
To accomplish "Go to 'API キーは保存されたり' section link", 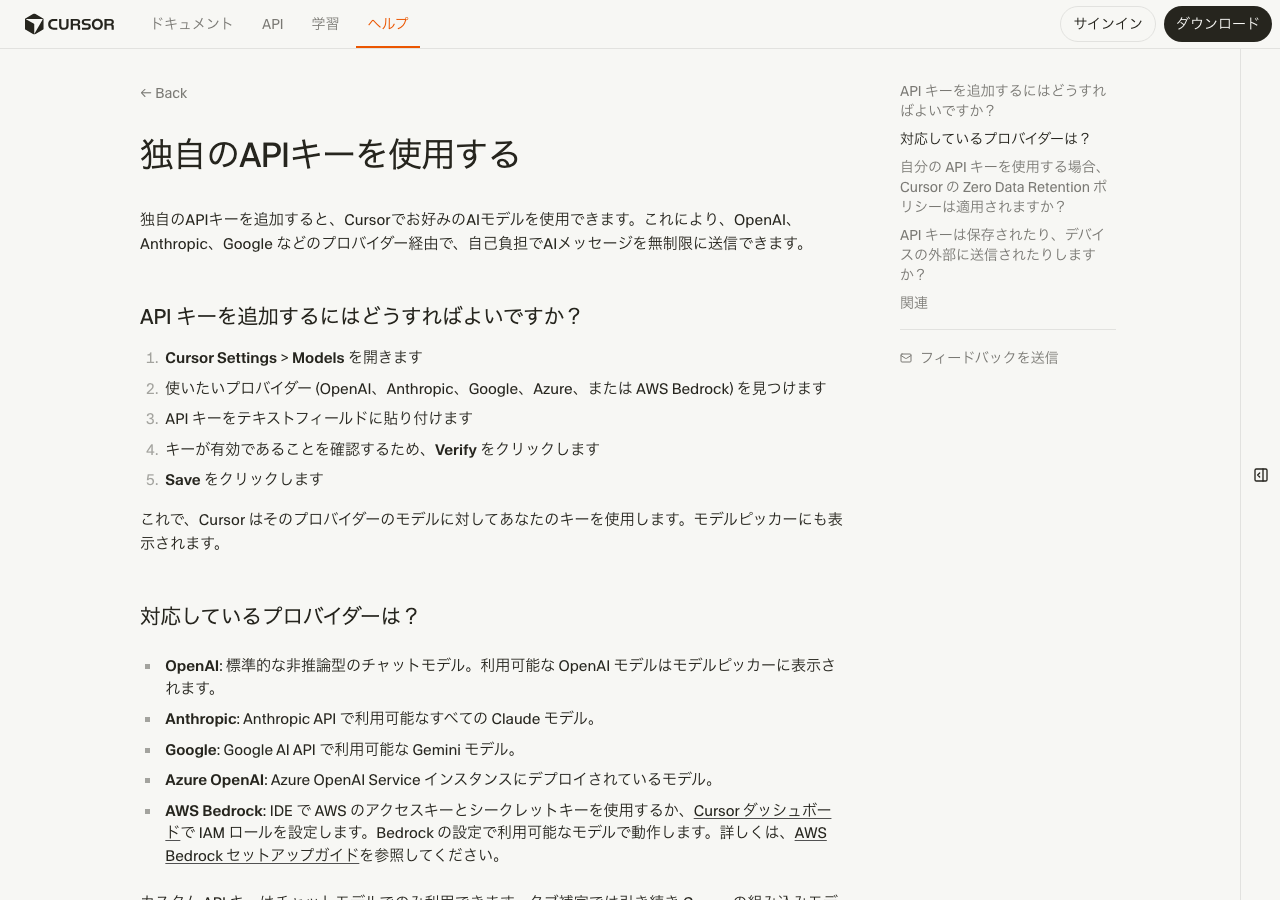I will click(x=1002, y=254).
